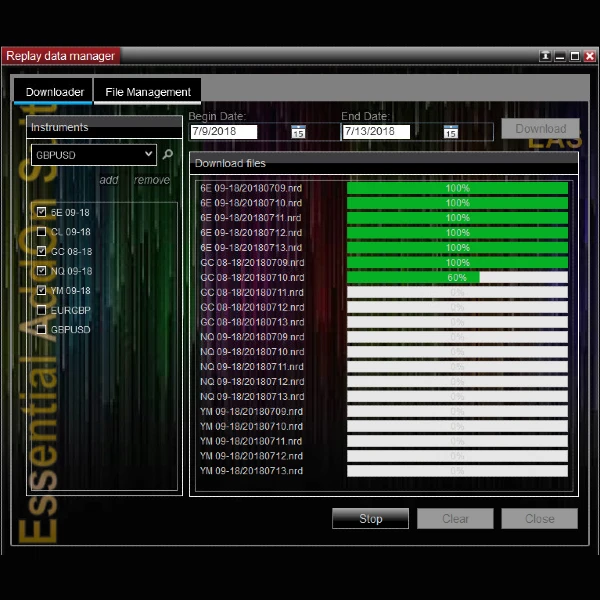Close the Replay data manager window
This screenshot has height=600, width=600.
pyautogui.click(x=590, y=56)
